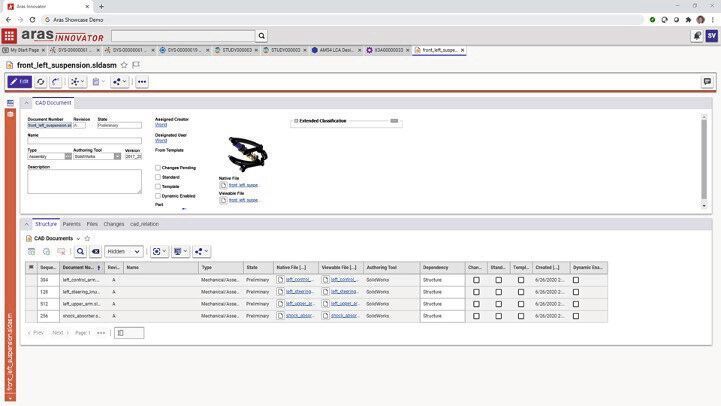Open the Hidden search mode dropdown

(124, 252)
